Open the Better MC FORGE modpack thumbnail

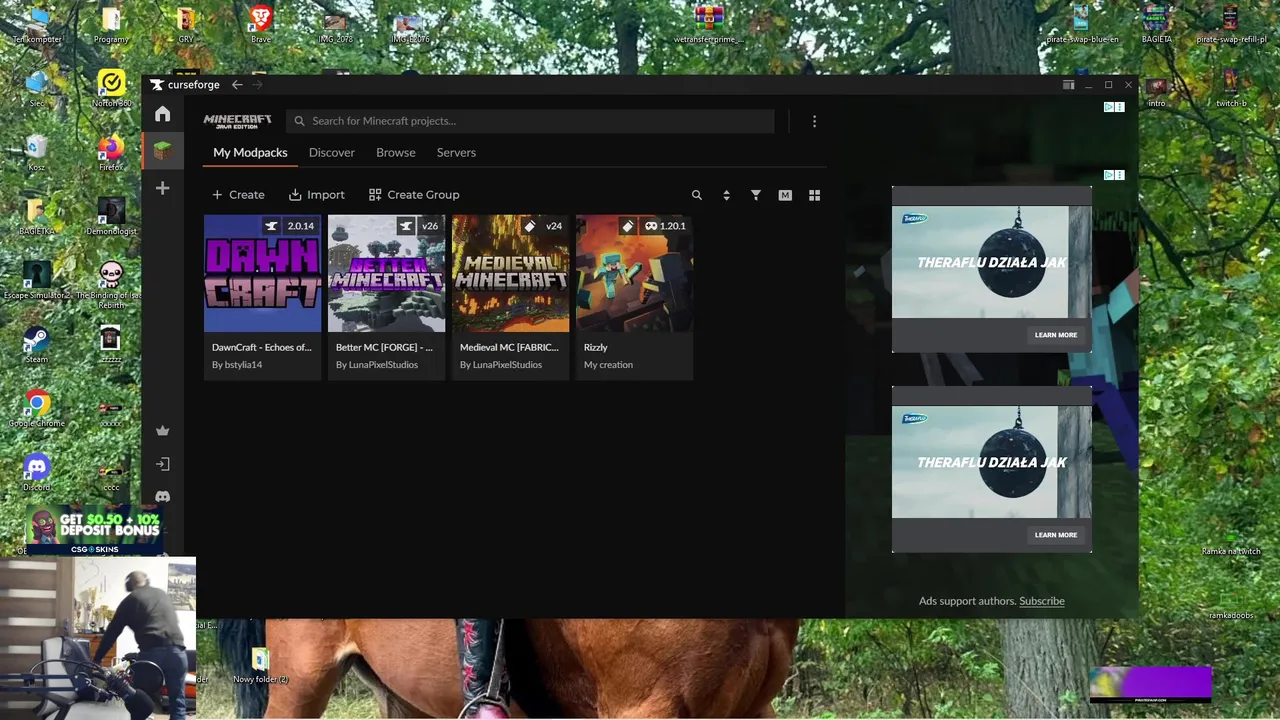pyautogui.click(x=387, y=273)
